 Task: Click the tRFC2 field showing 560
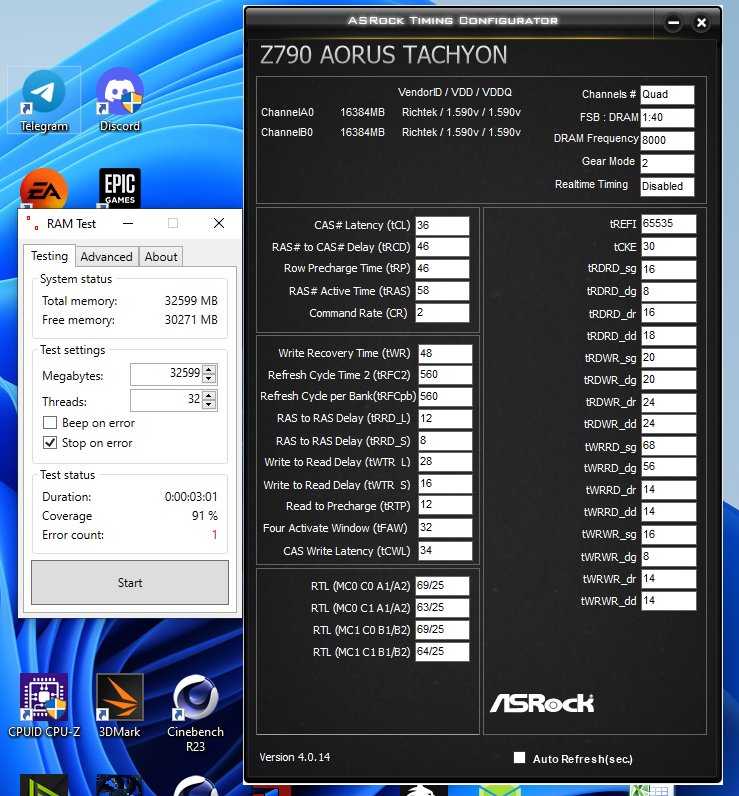click(445, 375)
